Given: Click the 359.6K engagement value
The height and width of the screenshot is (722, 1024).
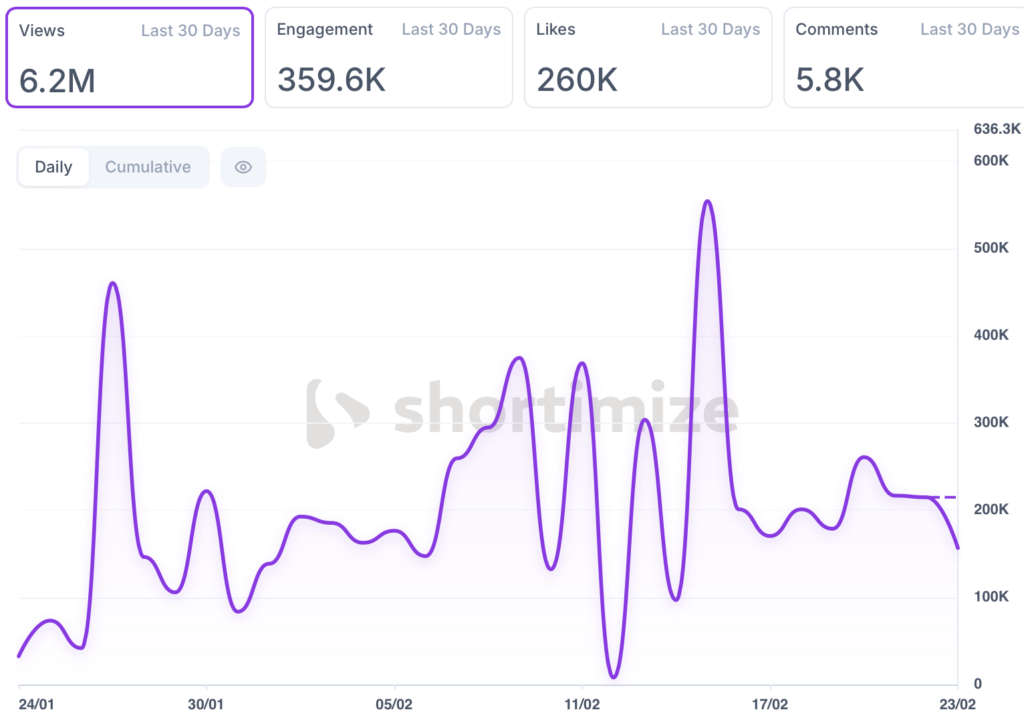Looking at the screenshot, I should coord(331,80).
